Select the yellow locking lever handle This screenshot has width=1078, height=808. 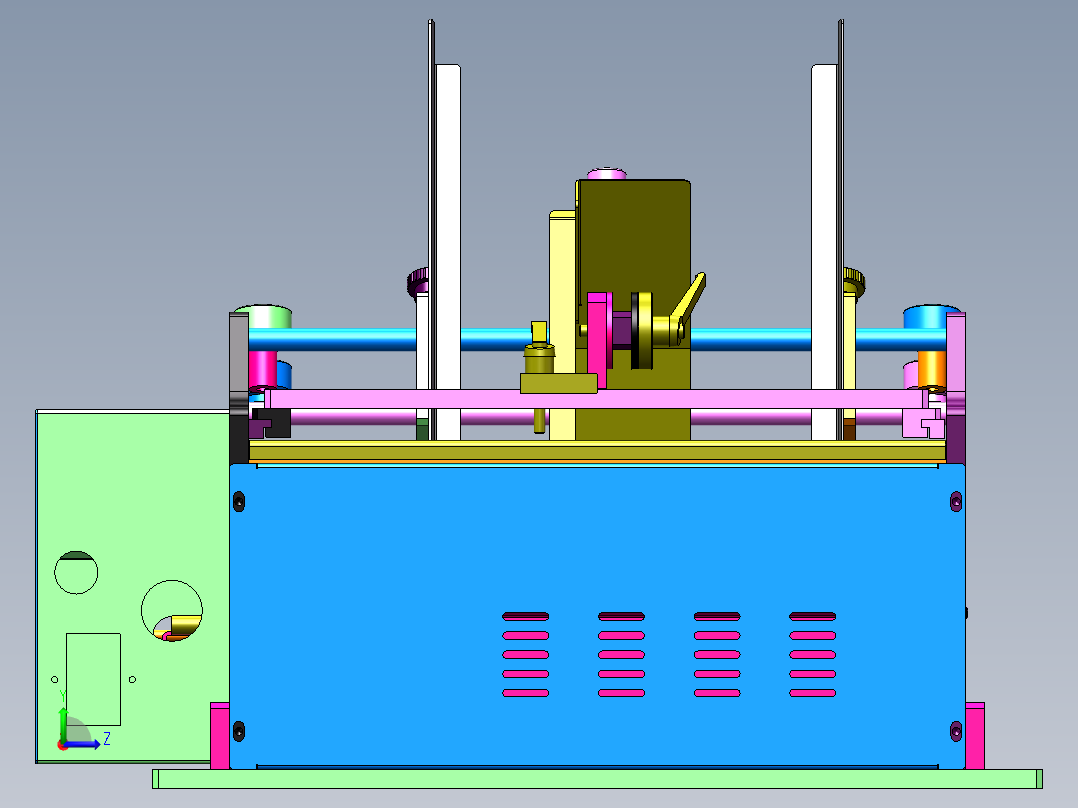point(688,303)
